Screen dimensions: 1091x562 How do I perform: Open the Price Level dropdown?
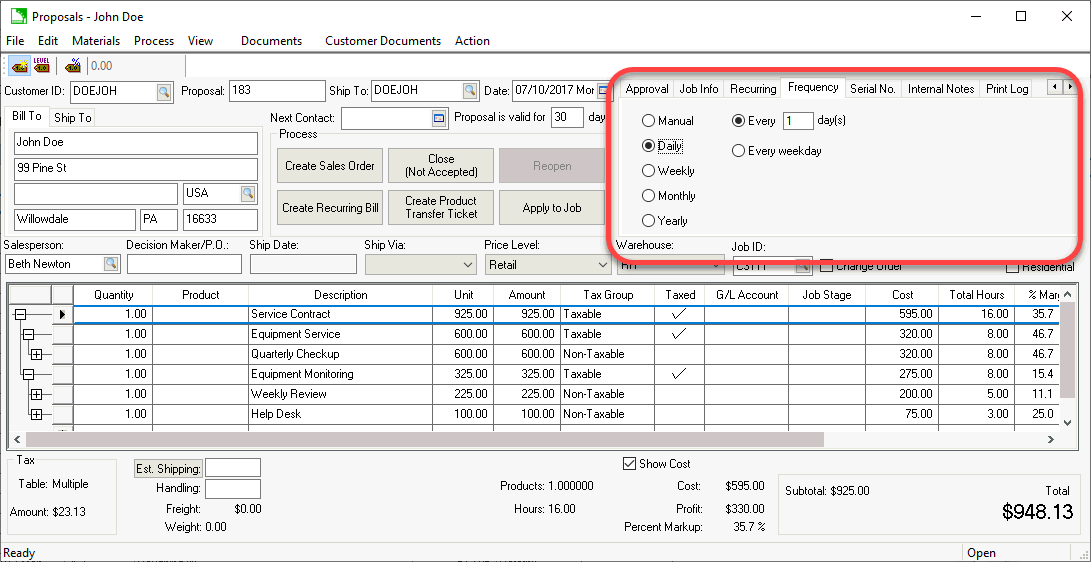601,265
